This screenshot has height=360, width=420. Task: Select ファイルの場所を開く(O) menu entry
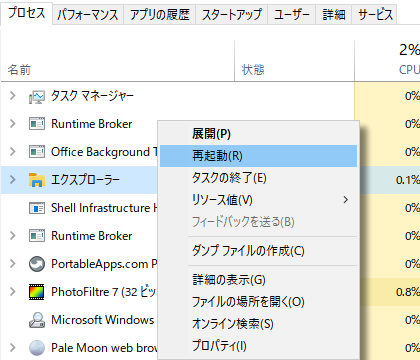coord(258,302)
